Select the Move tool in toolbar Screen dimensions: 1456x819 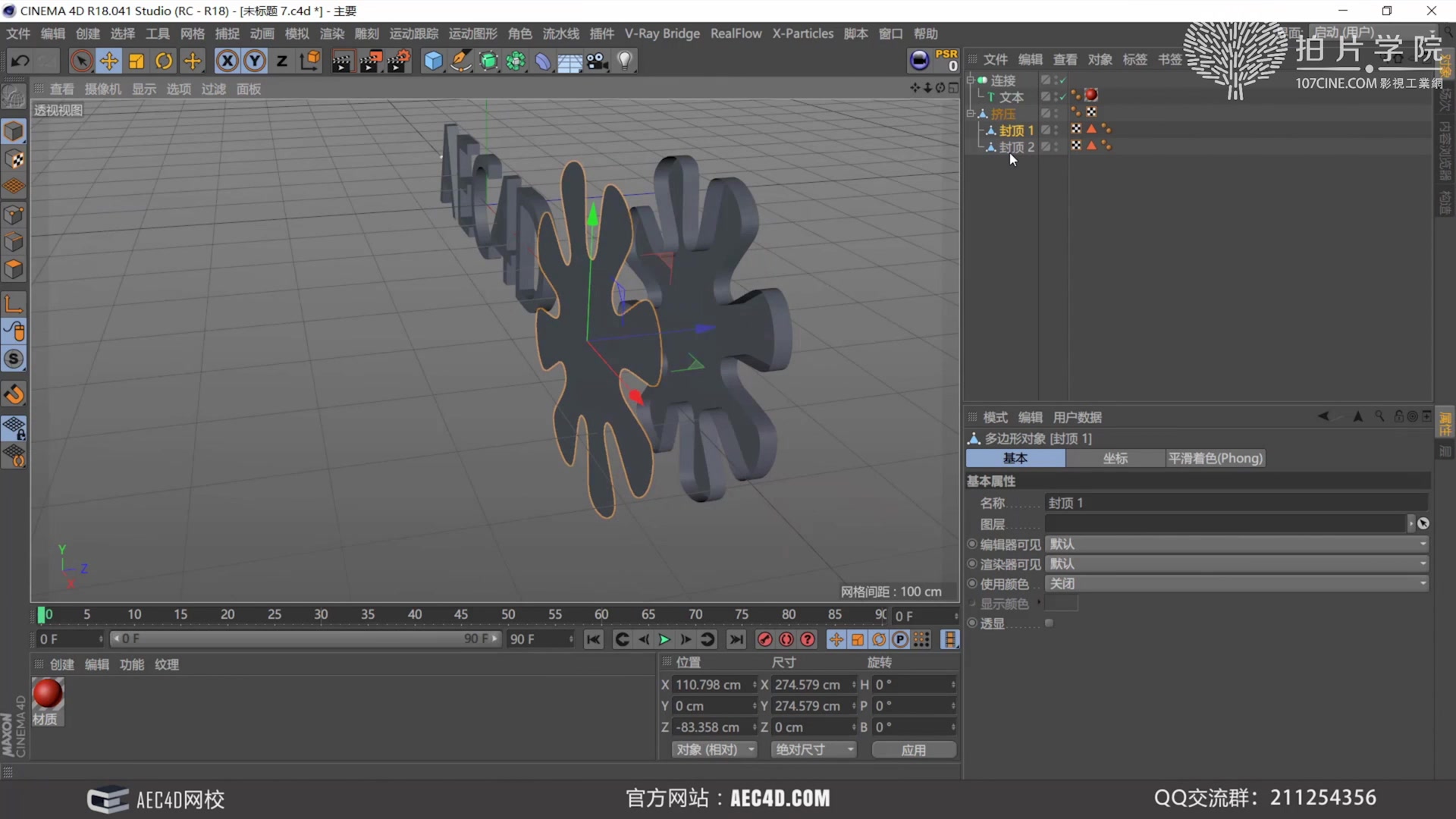pyautogui.click(x=109, y=62)
